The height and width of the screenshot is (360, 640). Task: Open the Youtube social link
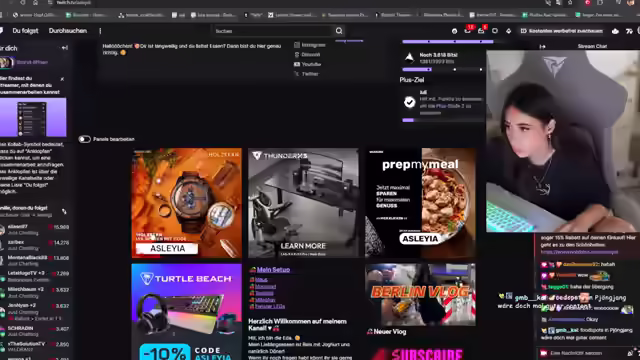307,64
